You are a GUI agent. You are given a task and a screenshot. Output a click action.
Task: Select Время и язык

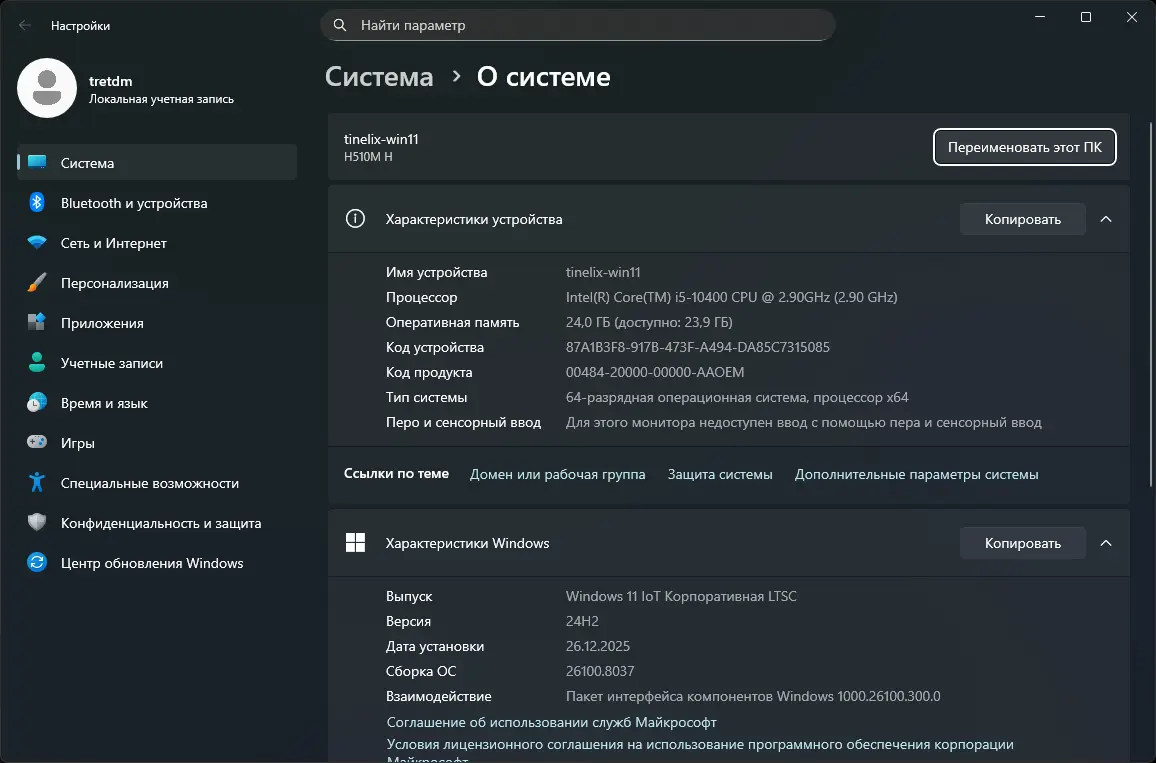point(157,403)
